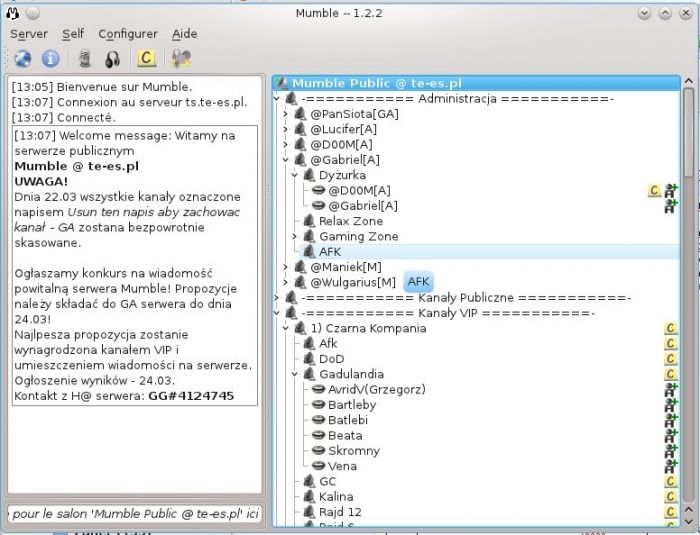Collapse the 1) Czarna Kompania channel
The height and width of the screenshot is (535, 700).
[286, 328]
